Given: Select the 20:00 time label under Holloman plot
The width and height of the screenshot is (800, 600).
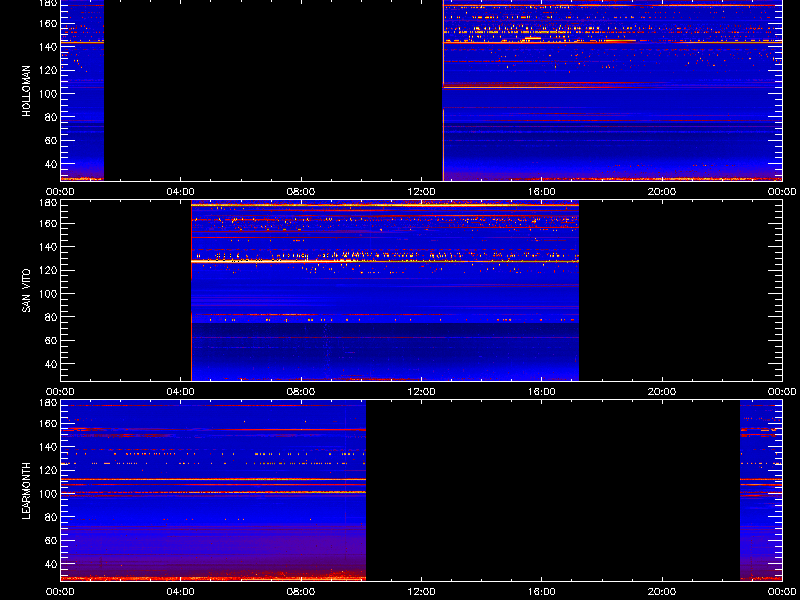Looking at the screenshot, I should coord(662,192).
